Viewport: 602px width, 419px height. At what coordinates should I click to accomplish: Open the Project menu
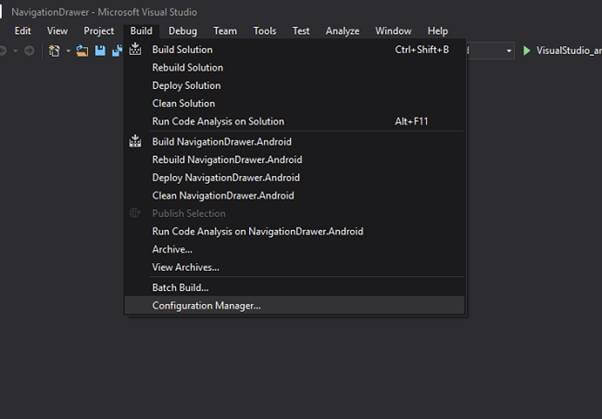[99, 31]
